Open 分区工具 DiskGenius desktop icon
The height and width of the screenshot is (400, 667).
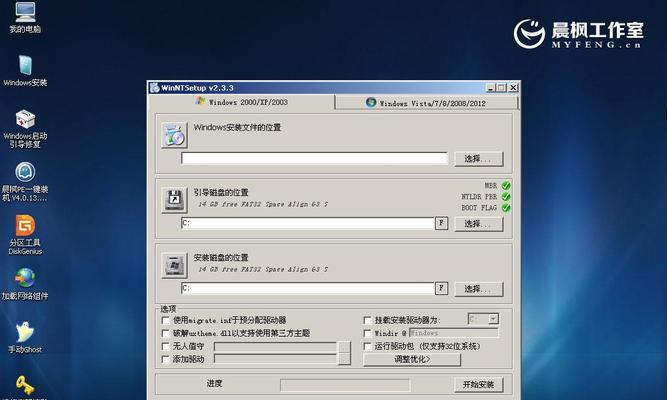click(25, 235)
